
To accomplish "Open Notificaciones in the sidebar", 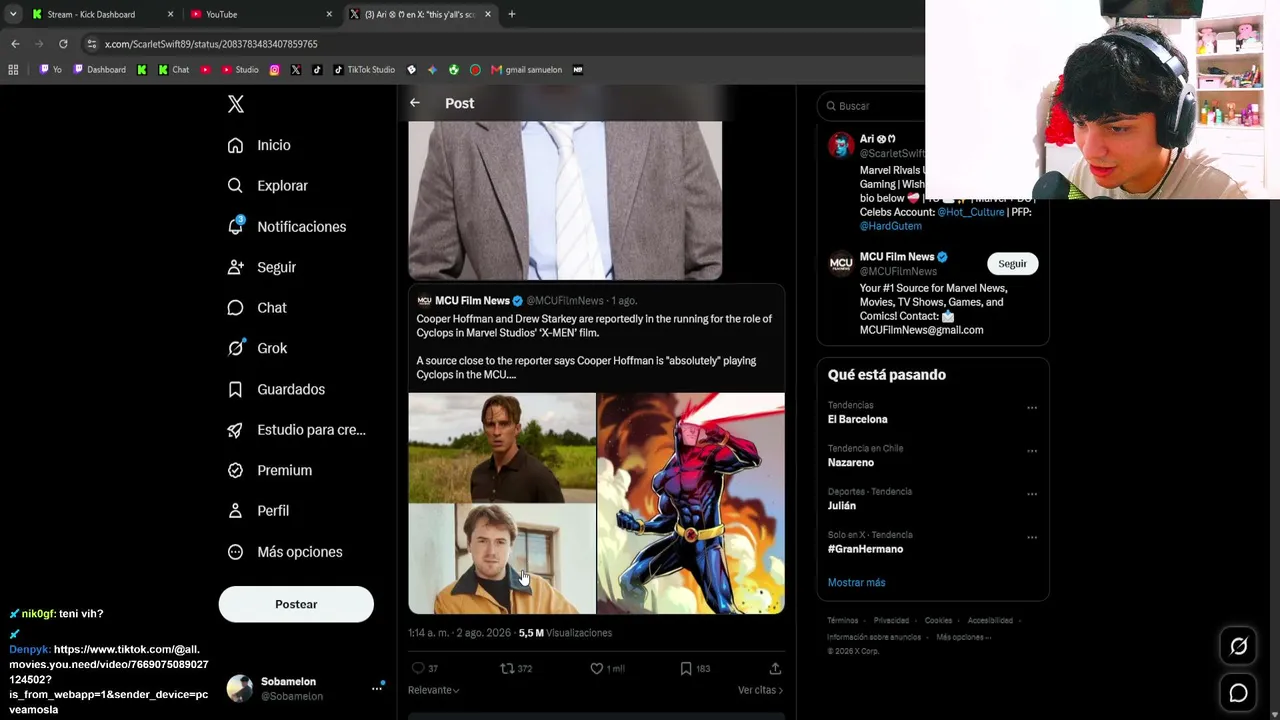I will click(x=286, y=227).
